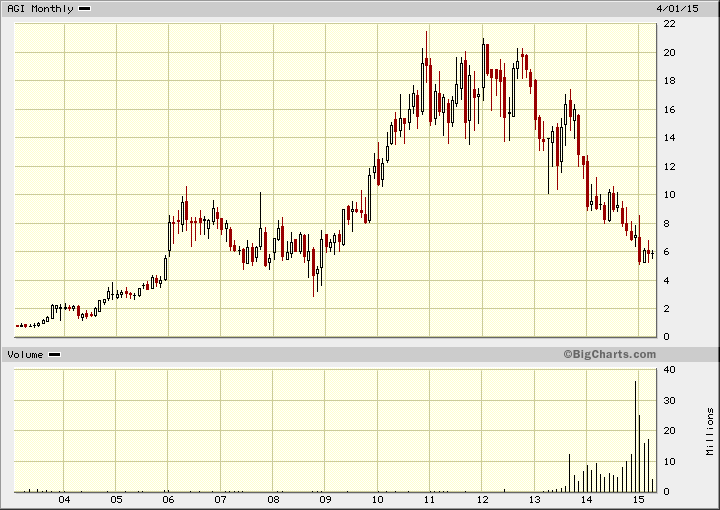
Task: Click the 09 year label on time axis
Action: click(325, 500)
